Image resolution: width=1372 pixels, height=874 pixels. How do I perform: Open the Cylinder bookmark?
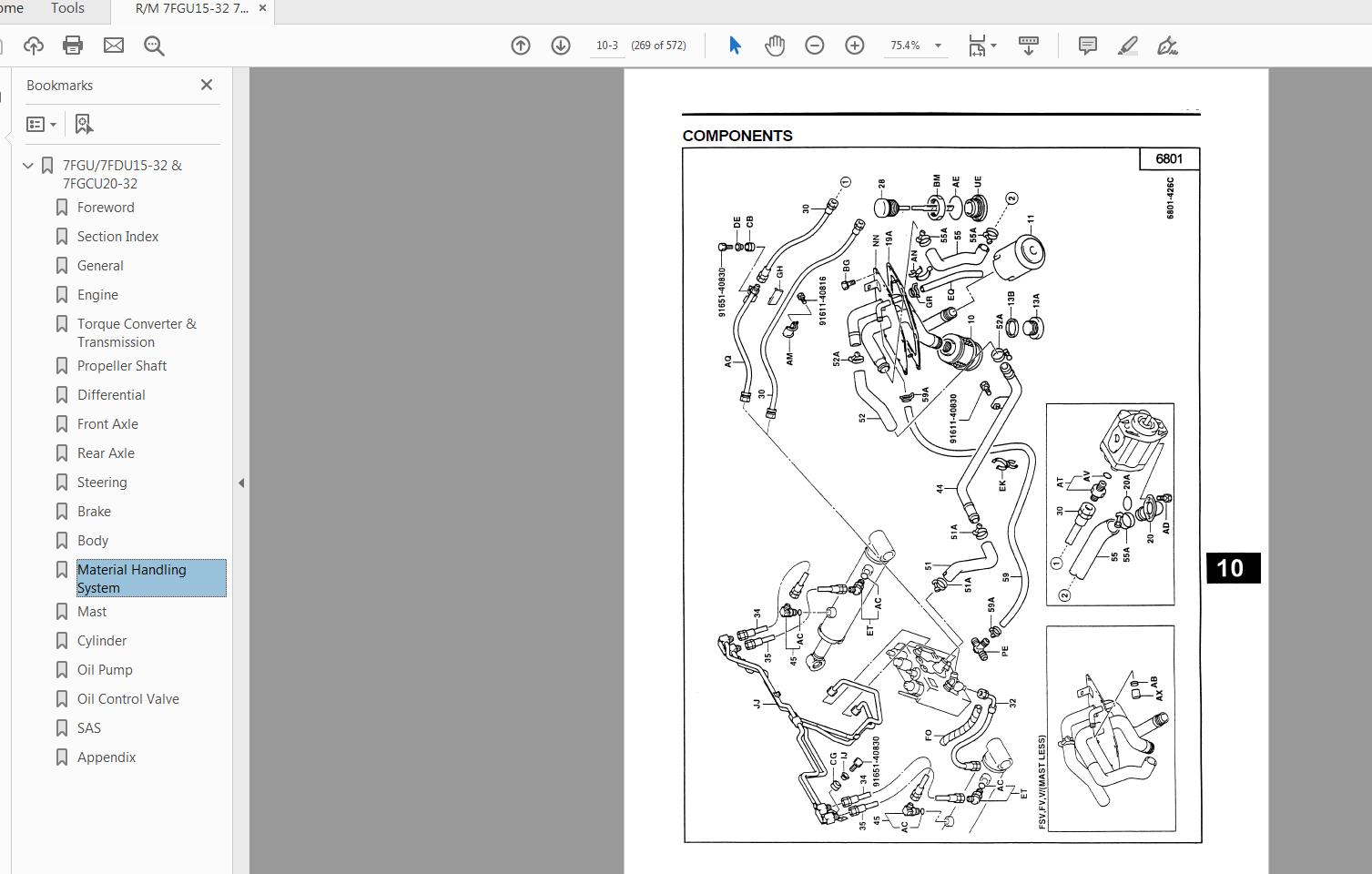point(102,641)
